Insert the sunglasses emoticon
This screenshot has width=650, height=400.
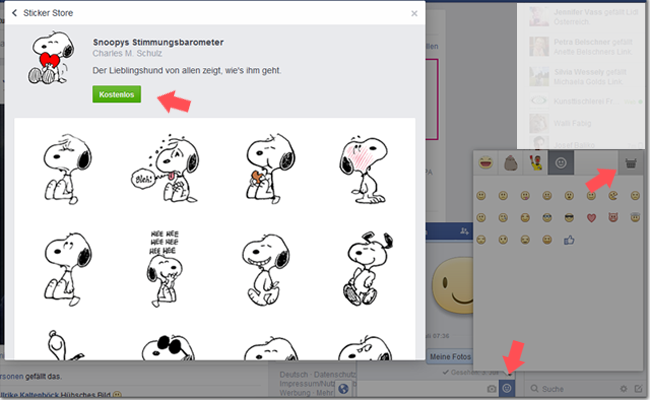point(569,218)
